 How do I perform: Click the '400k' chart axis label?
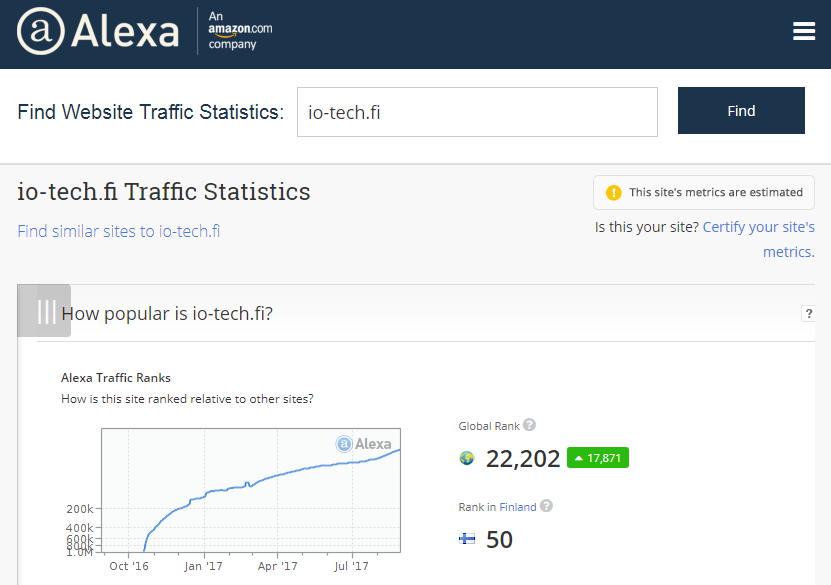click(x=79, y=528)
